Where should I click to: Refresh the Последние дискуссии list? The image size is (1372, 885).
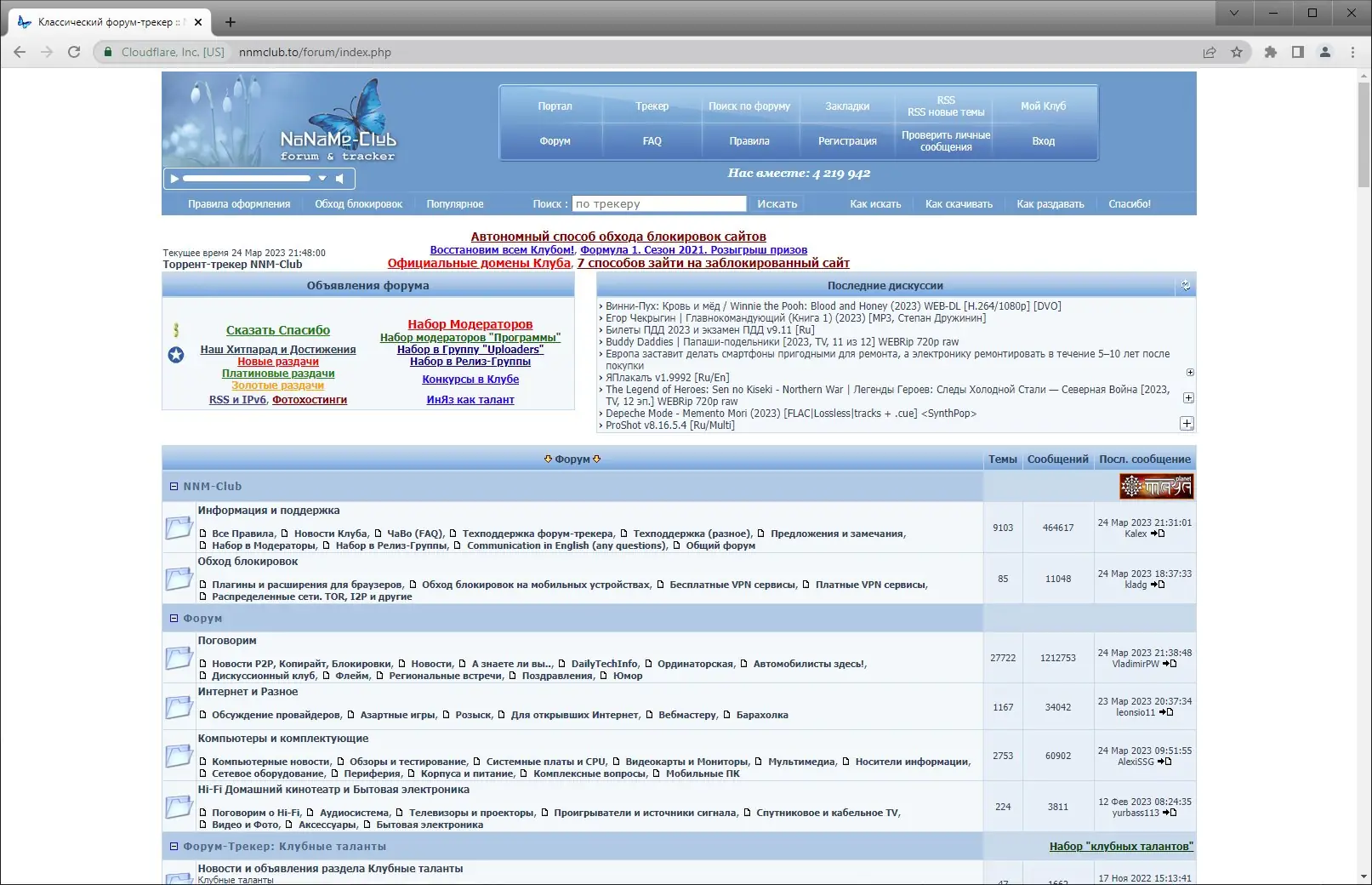point(1185,286)
